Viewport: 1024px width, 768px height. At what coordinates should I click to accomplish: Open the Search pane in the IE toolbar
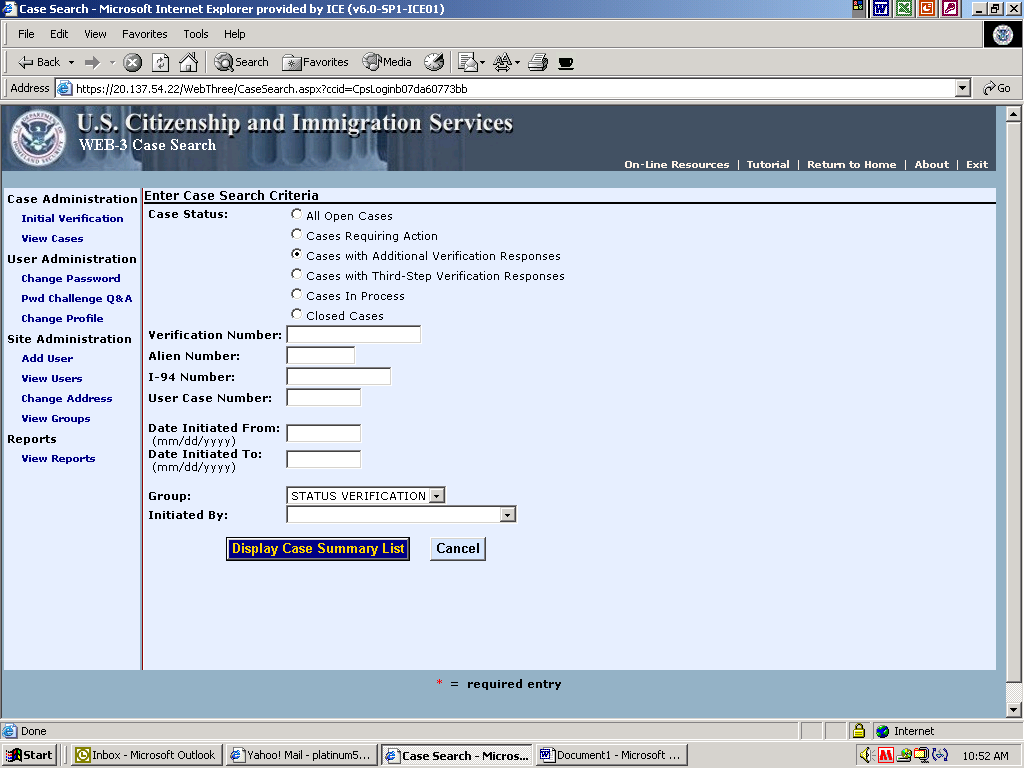pos(242,63)
